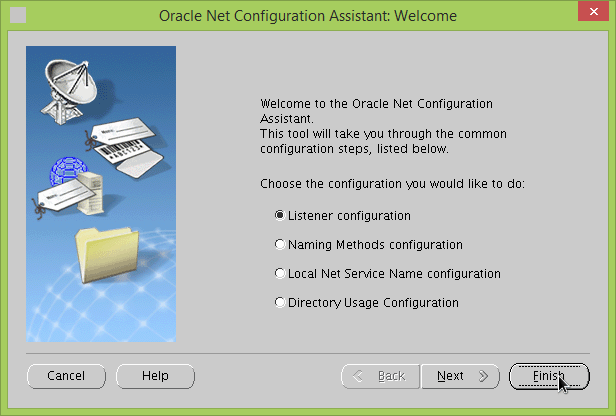616x416 pixels.
Task: Proceed with the Next button
Action: pyautogui.click(x=459, y=376)
